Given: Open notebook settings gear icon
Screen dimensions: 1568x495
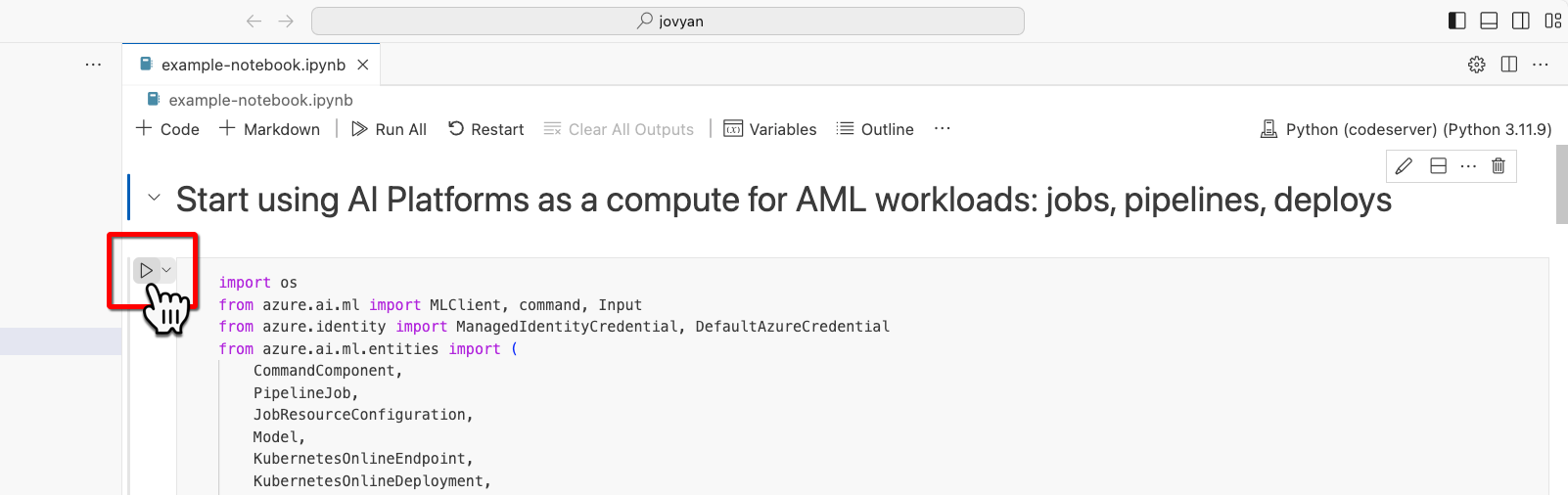Looking at the screenshot, I should (x=1477, y=65).
